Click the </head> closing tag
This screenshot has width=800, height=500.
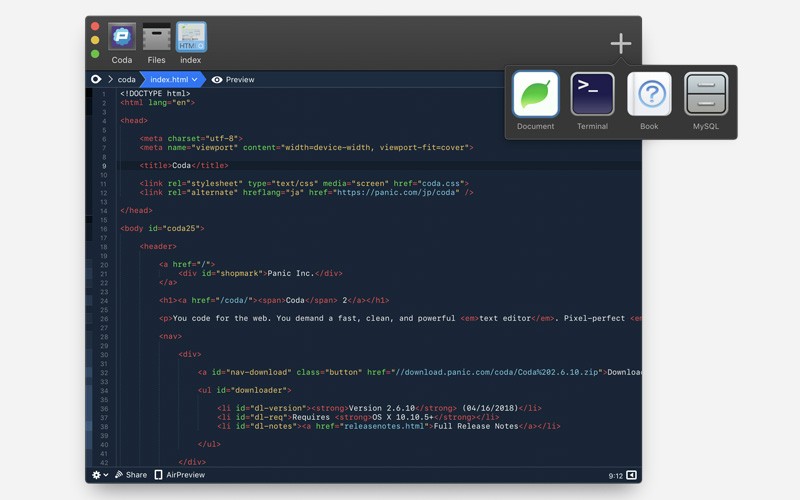coord(136,210)
